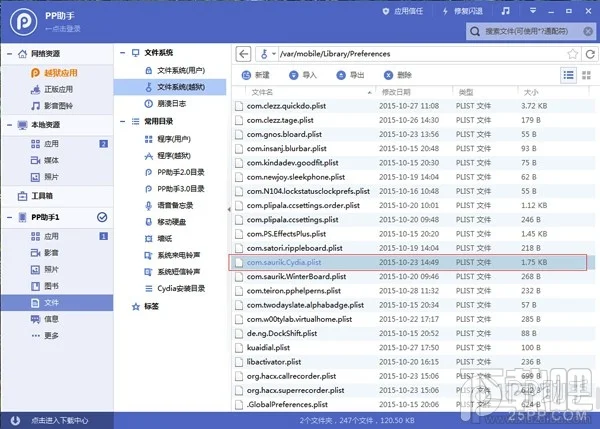Collapse the 本地资源 section
This screenshot has width=600, height=429.
9,125
